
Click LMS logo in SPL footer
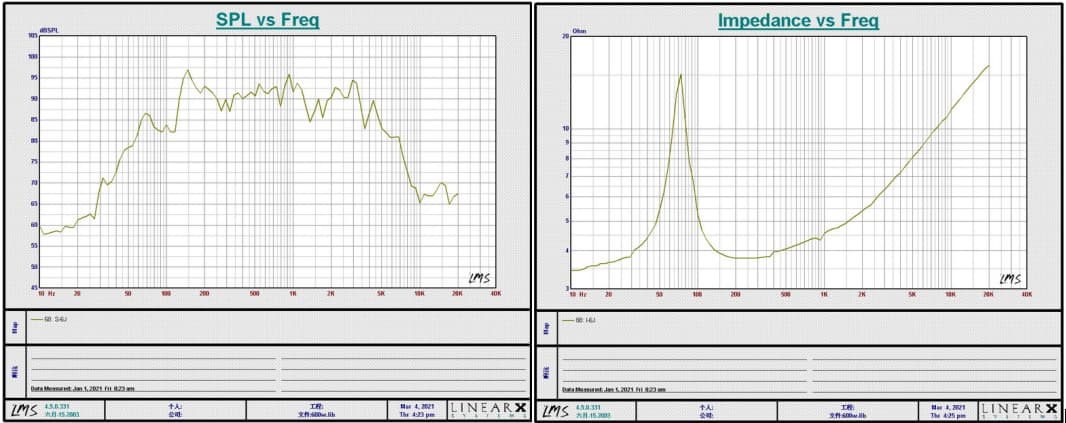[22, 410]
